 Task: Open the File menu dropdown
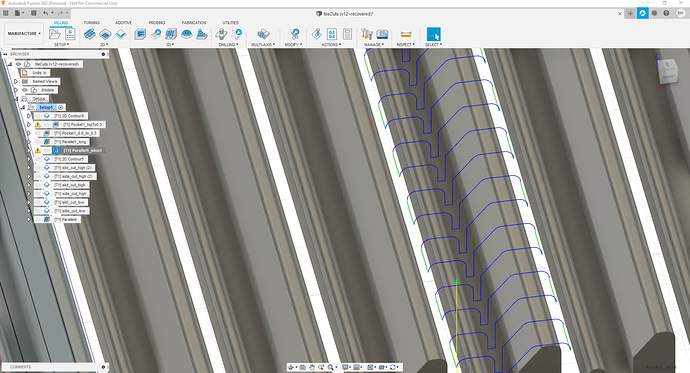tap(19, 13)
